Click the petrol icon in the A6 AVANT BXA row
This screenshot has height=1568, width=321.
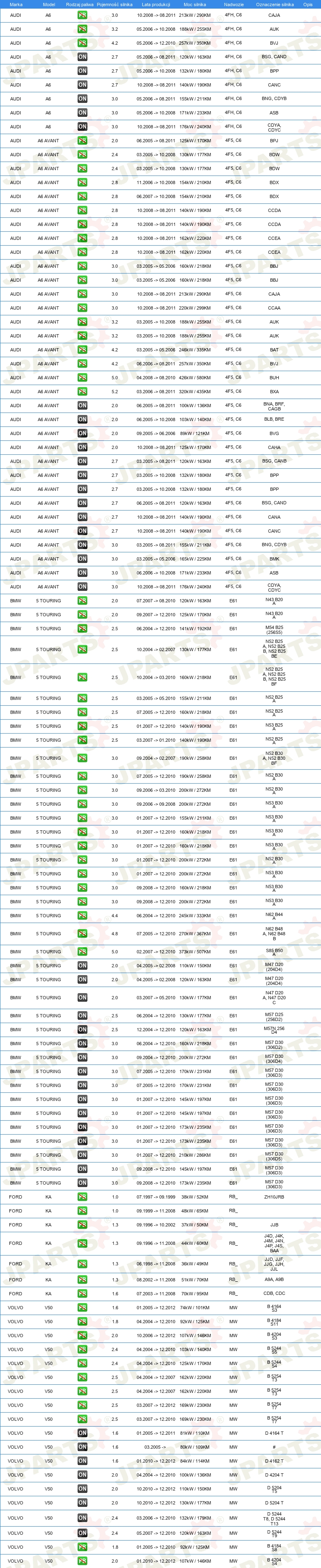82,392
